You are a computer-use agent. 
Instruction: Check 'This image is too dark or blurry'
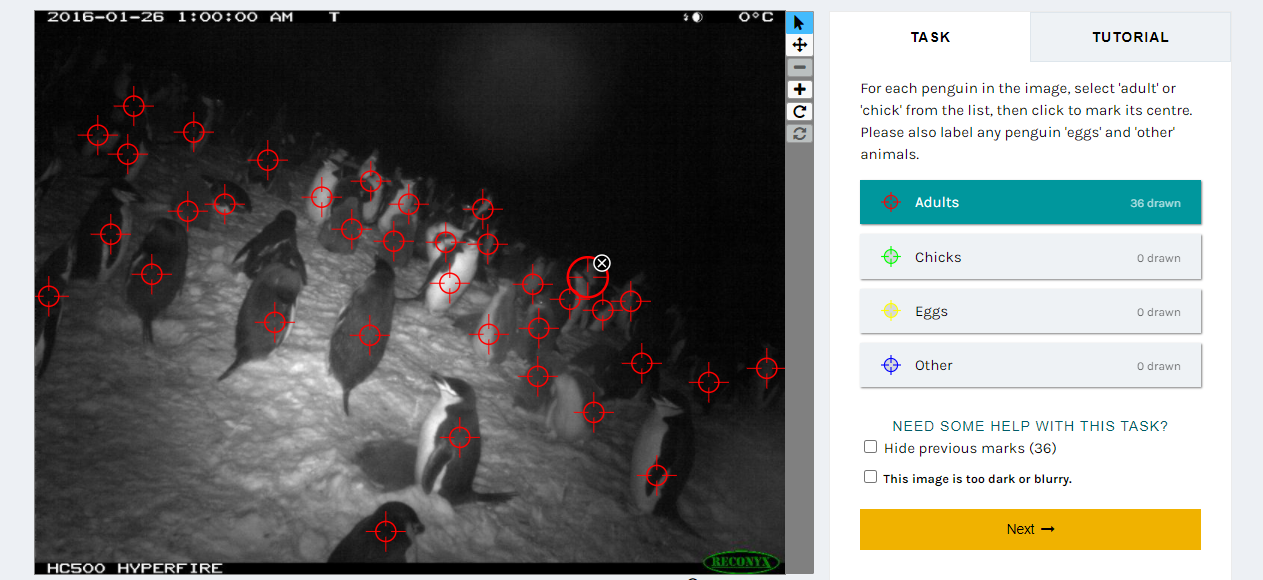click(x=870, y=477)
